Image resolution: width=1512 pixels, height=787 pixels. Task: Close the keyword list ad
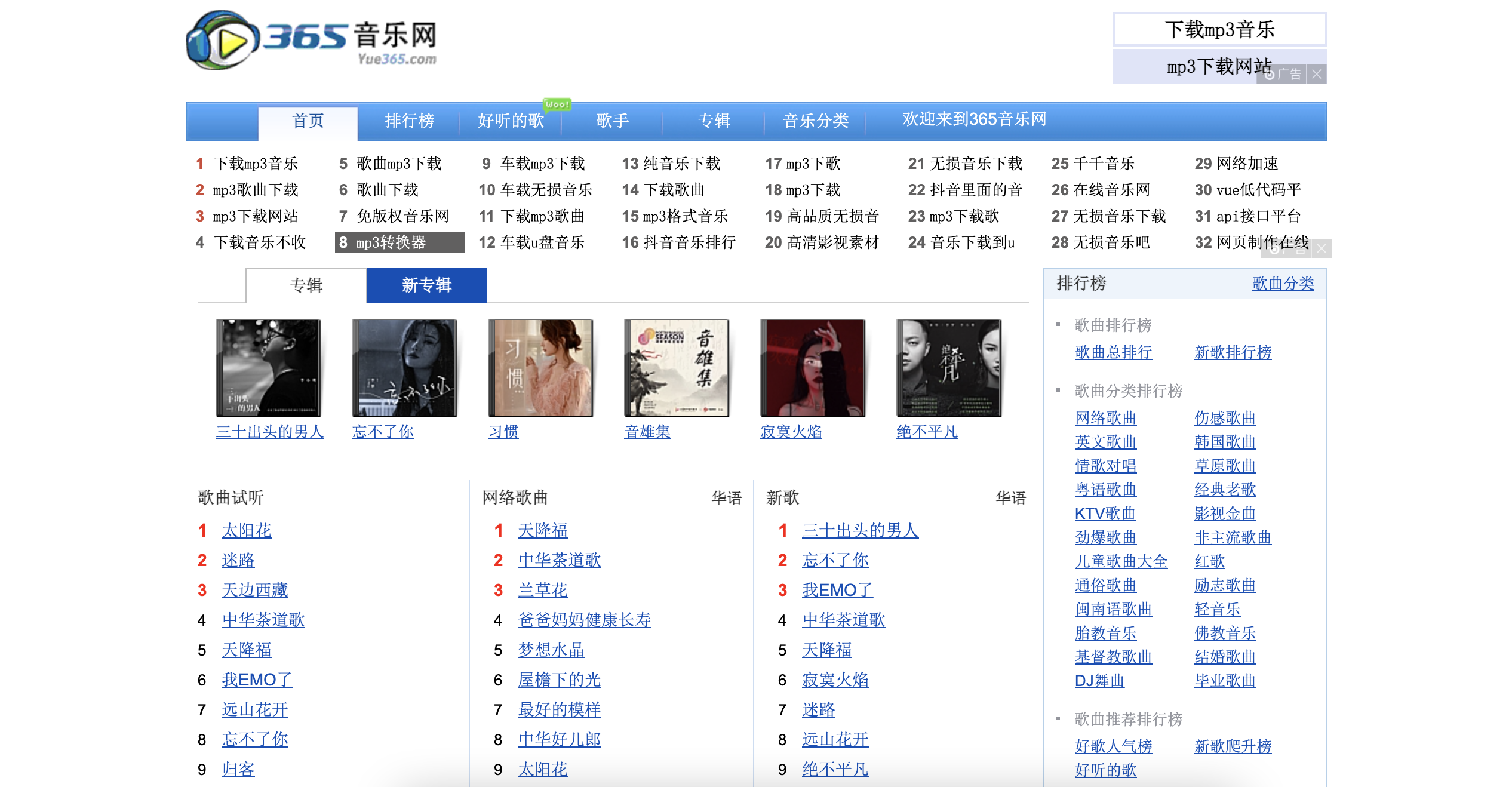pos(1322,248)
